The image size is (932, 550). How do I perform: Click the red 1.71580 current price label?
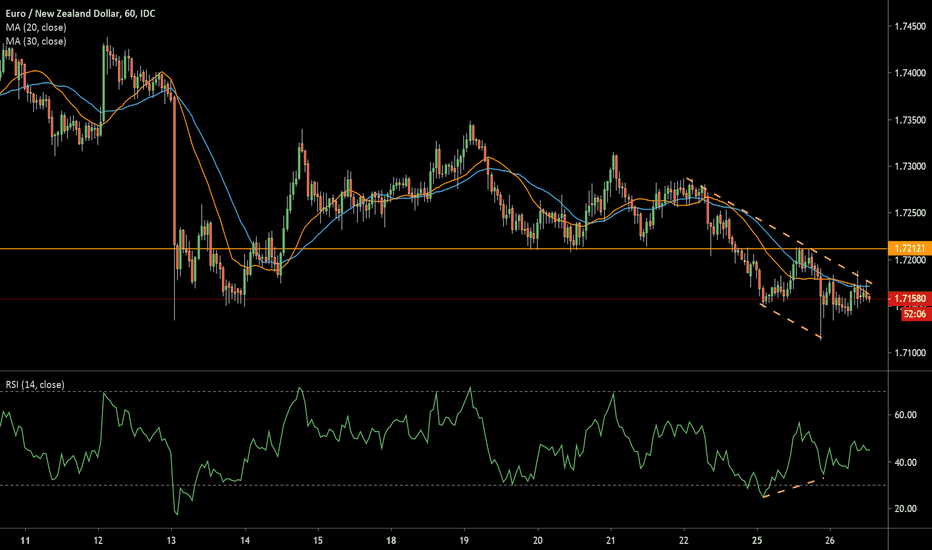909,300
